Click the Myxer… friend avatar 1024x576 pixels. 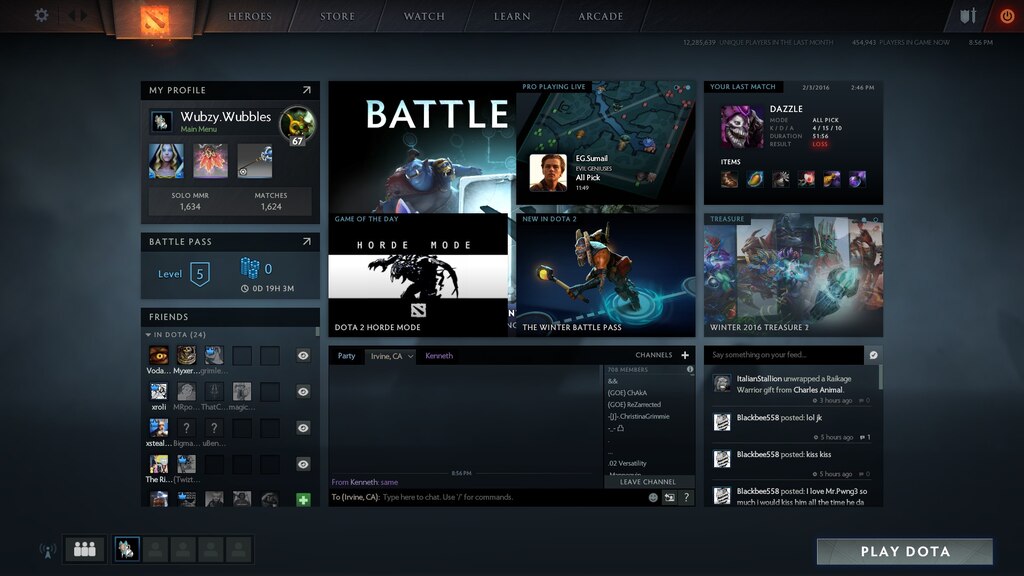pyautogui.click(x=186, y=355)
